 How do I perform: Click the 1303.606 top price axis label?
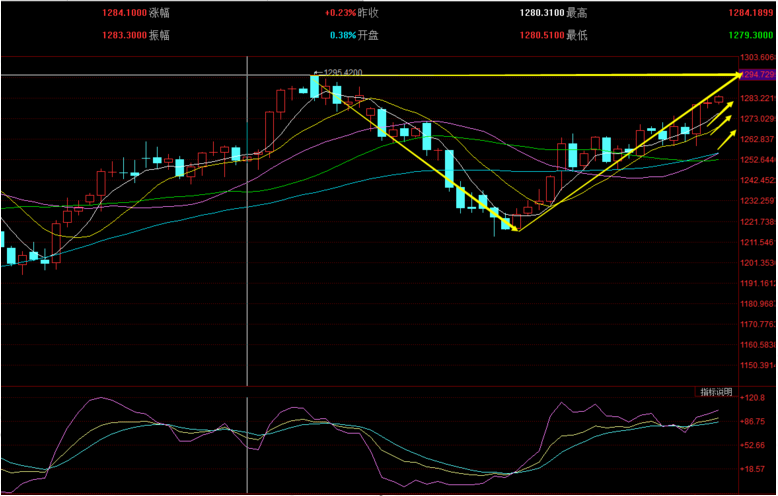757,57
